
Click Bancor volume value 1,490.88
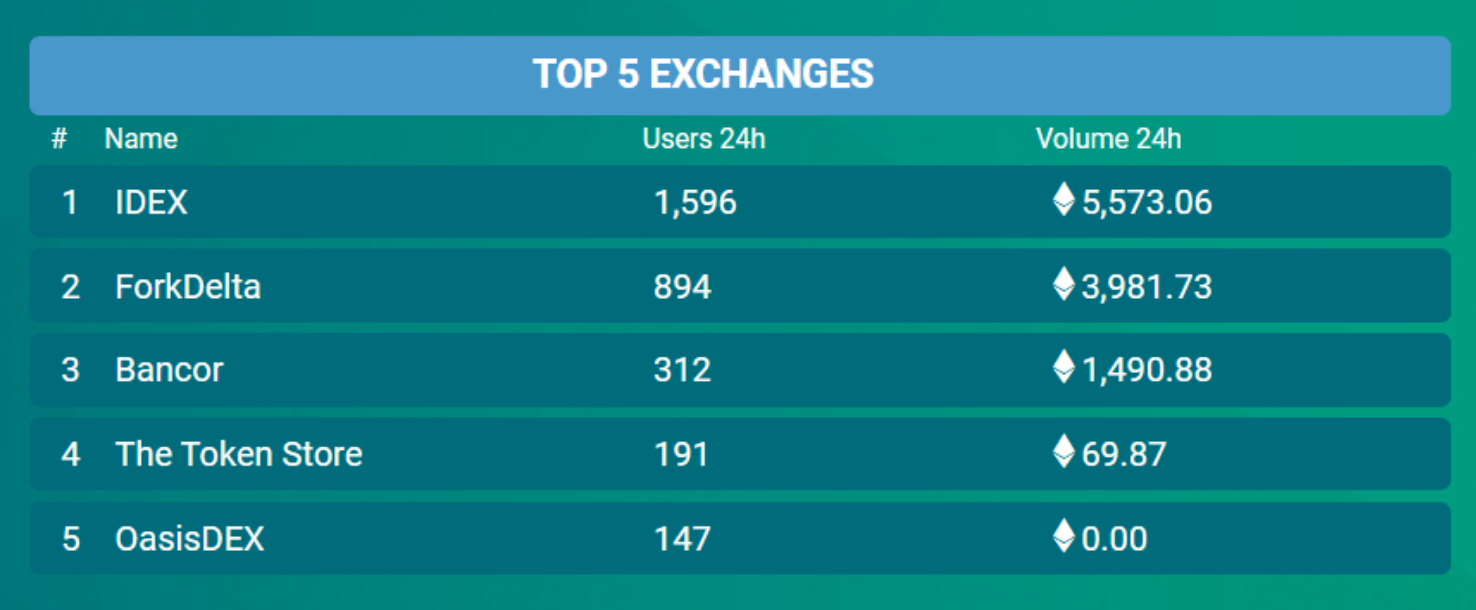click(1147, 370)
